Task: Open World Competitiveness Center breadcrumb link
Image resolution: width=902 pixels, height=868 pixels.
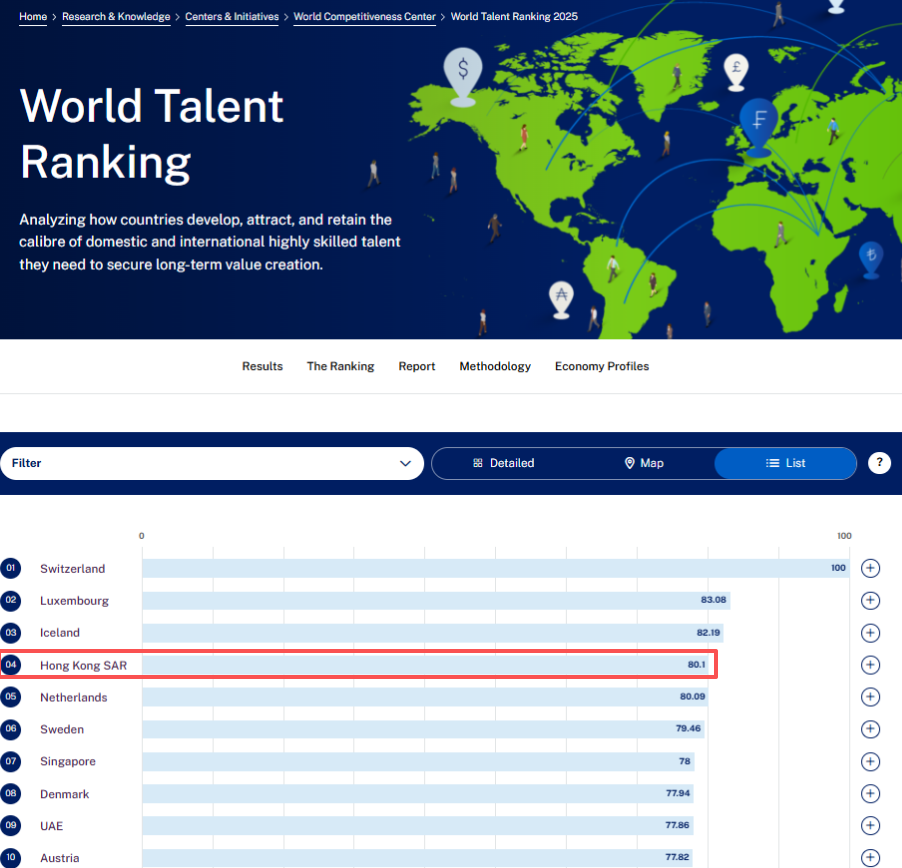Action: pos(364,17)
